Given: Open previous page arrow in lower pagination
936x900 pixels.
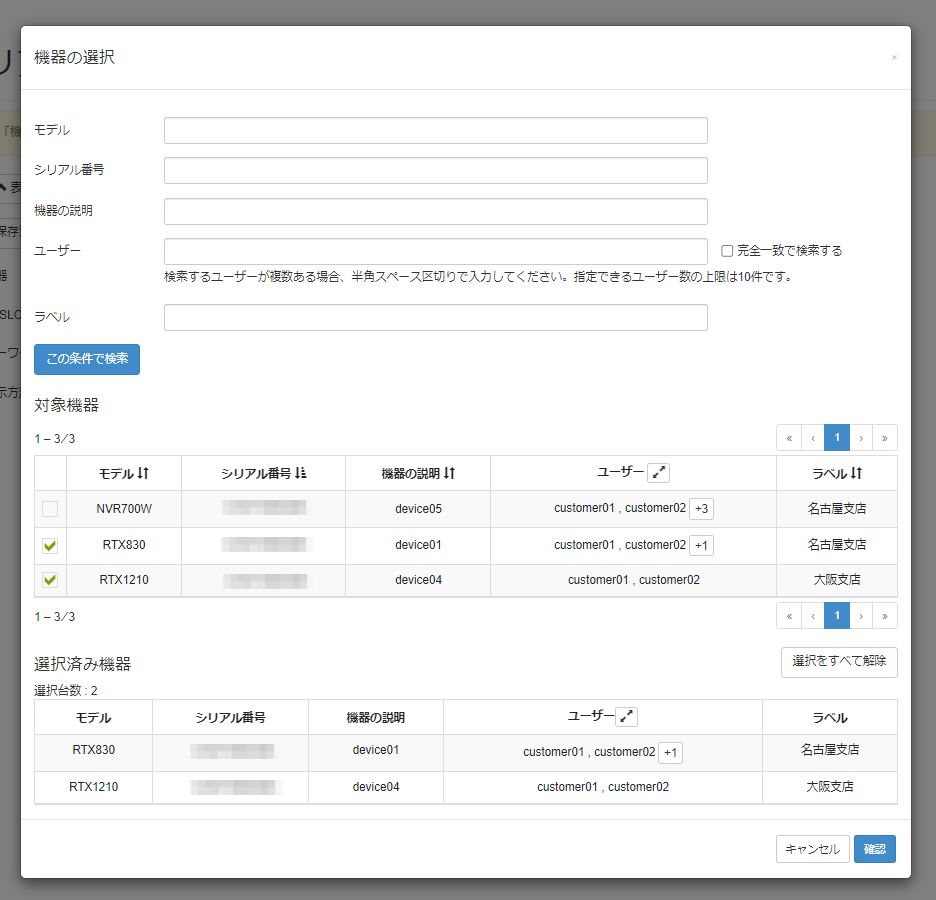Looking at the screenshot, I should coord(812,615).
